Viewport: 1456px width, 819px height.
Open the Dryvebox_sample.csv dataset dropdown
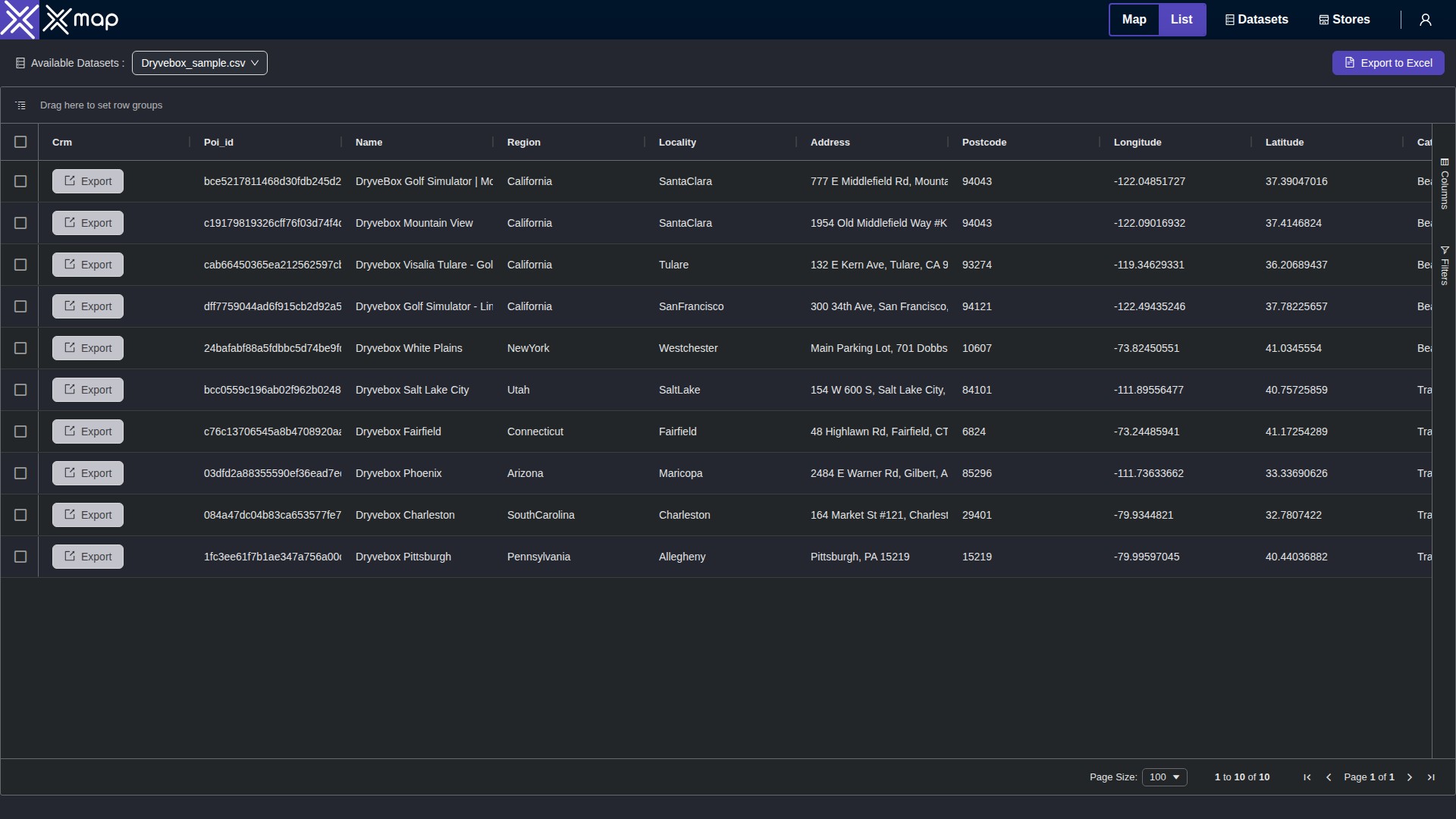click(199, 63)
